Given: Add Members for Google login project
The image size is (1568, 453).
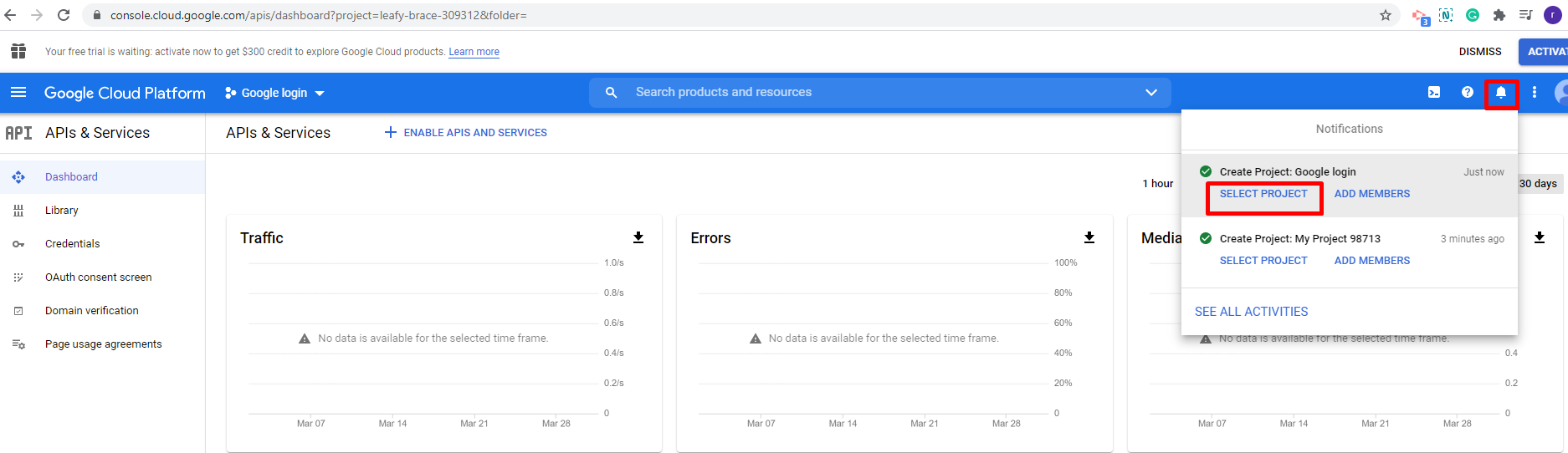Looking at the screenshot, I should click(x=1372, y=194).
